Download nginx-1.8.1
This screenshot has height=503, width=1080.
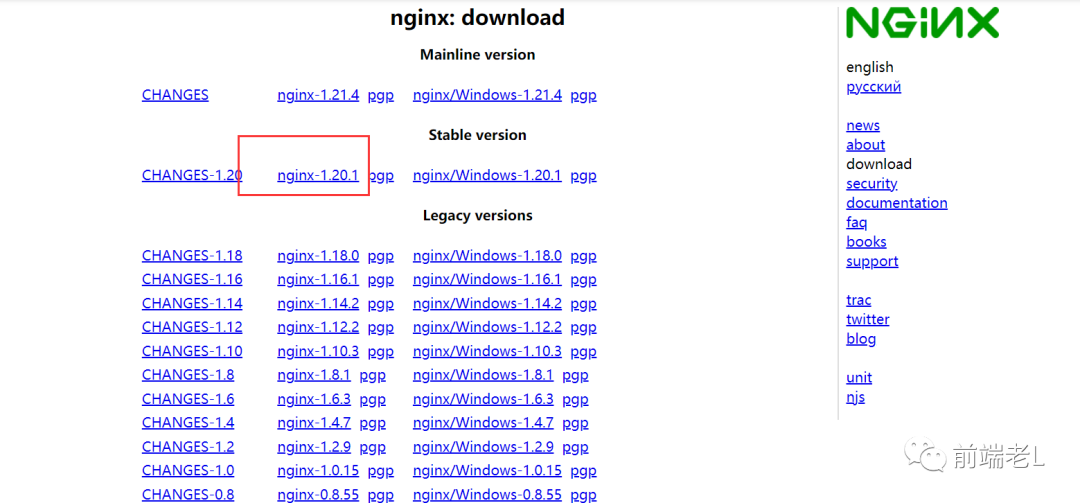tap(314, 375)
